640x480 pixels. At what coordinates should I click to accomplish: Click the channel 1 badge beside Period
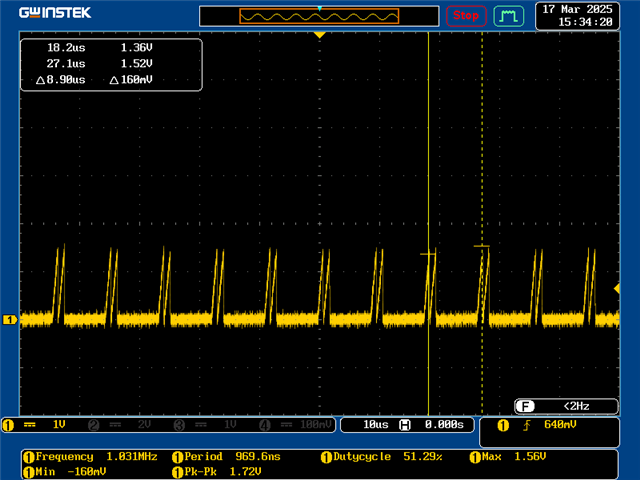178,458
